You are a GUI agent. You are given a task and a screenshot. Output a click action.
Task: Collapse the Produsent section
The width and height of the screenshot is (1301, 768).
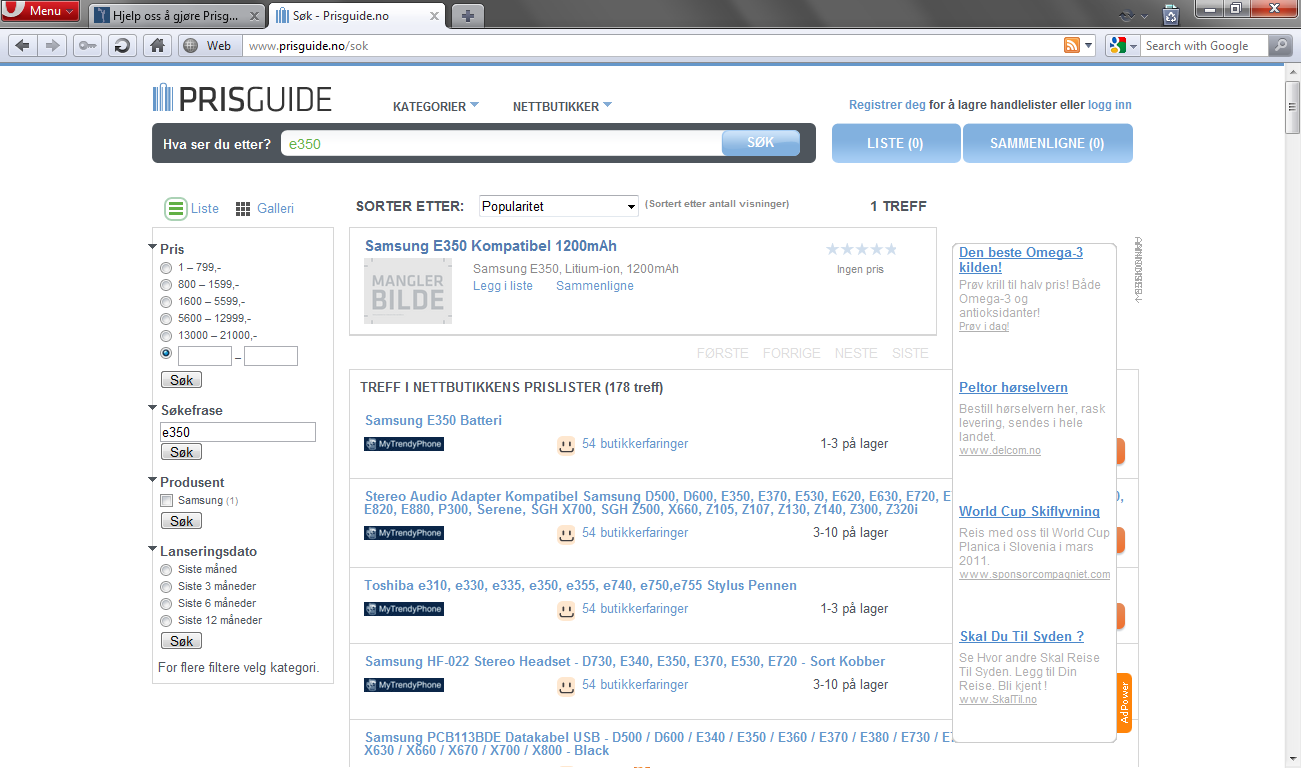coord(153,481)
